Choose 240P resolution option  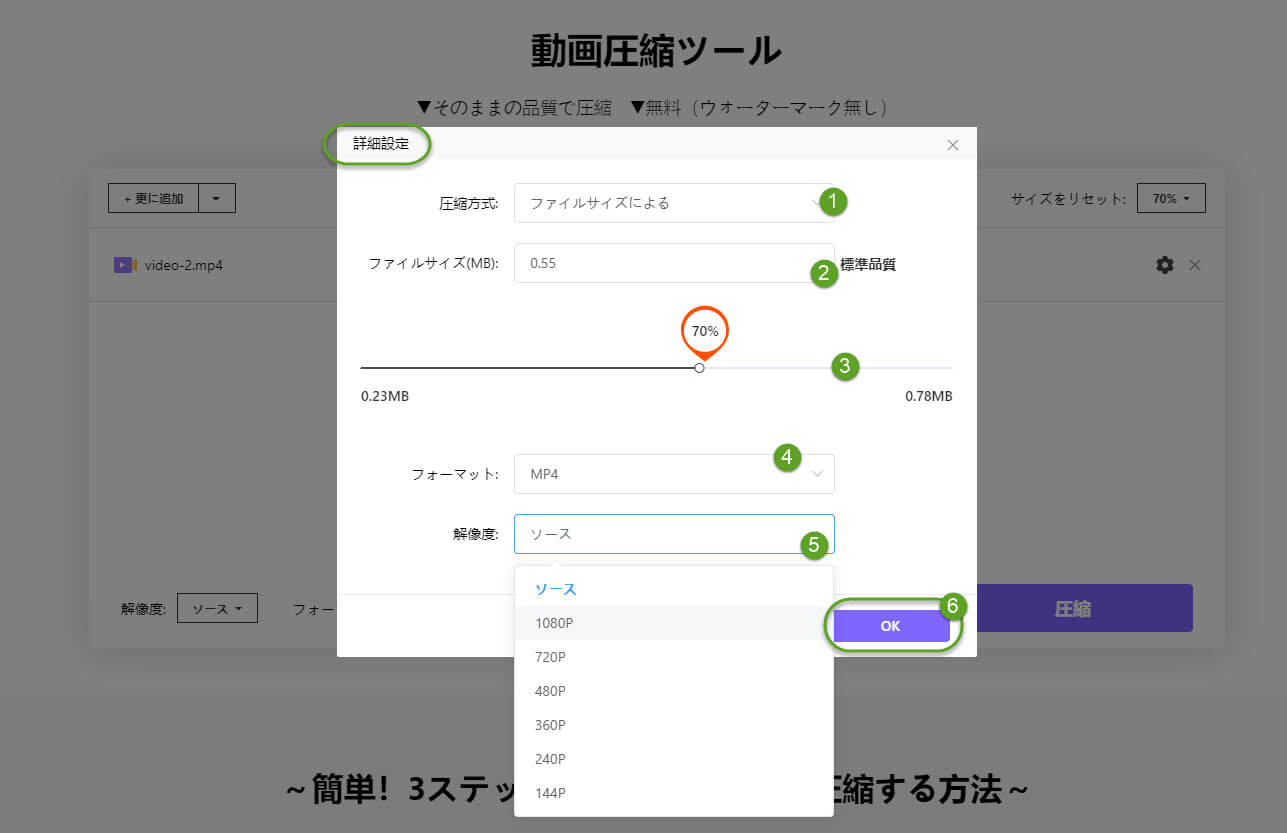[551, 759]
